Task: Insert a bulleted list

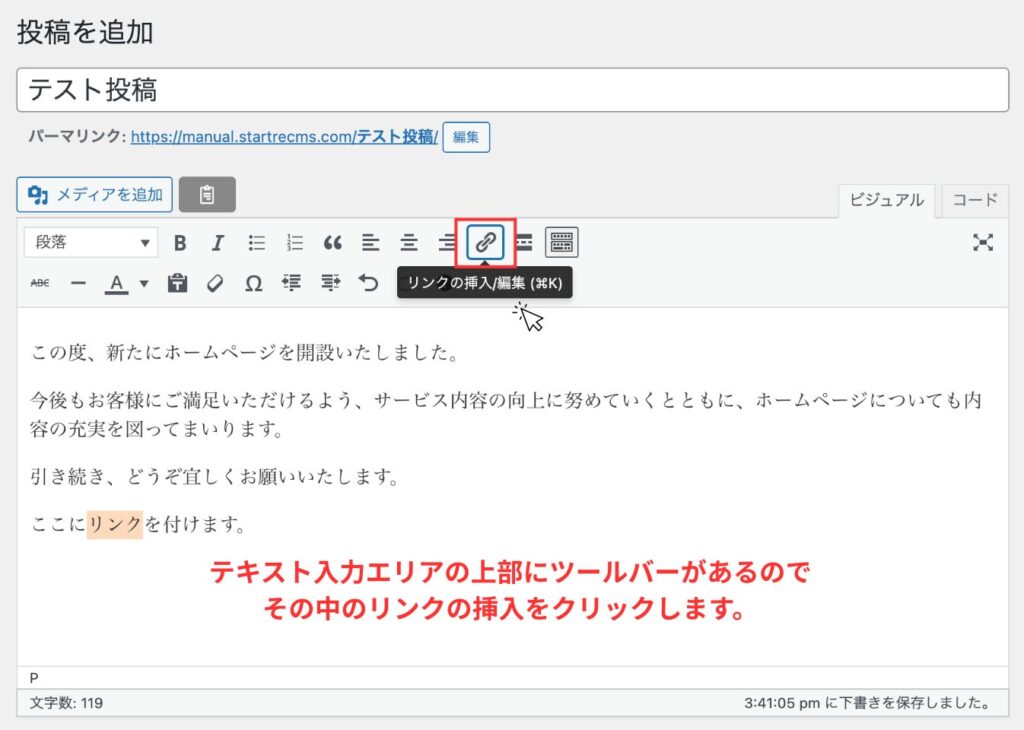Action: coord(257,242)
